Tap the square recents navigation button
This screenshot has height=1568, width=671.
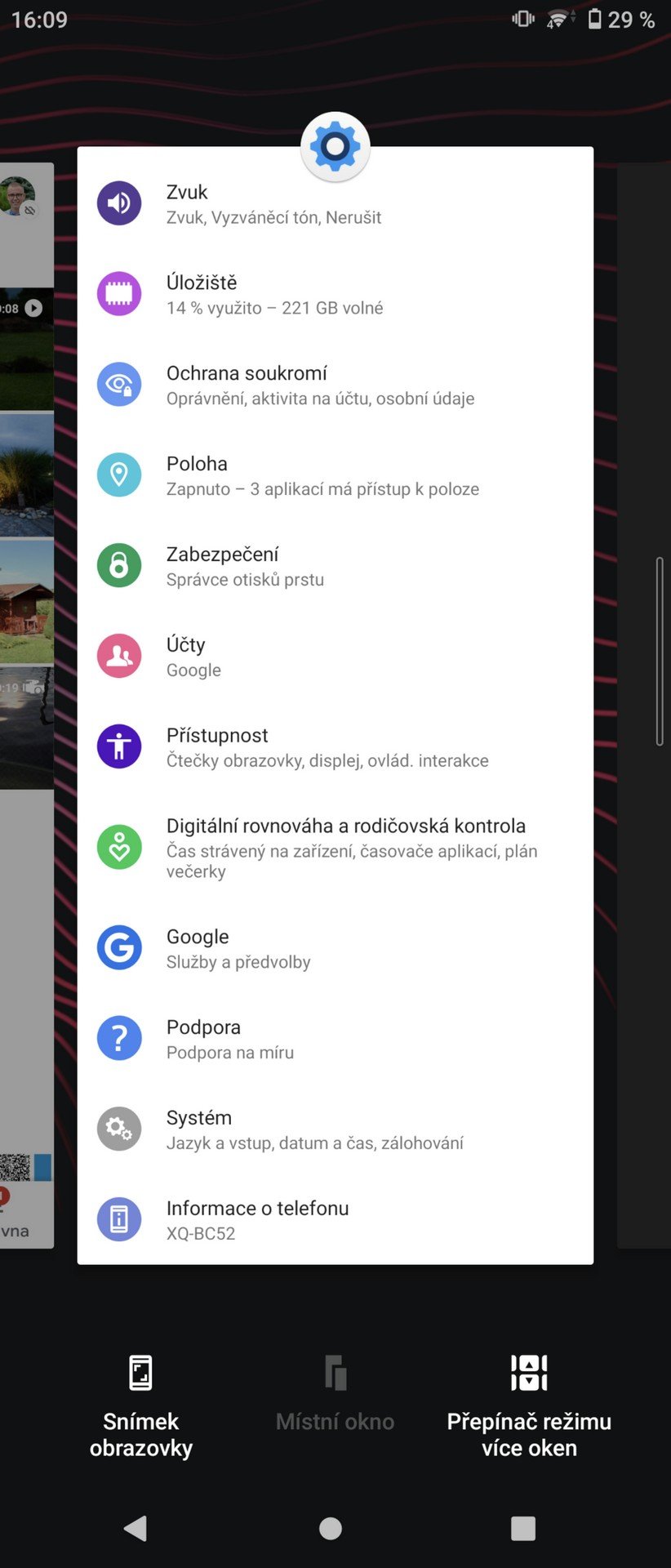pyautogui.click(x=523, y=1528)
